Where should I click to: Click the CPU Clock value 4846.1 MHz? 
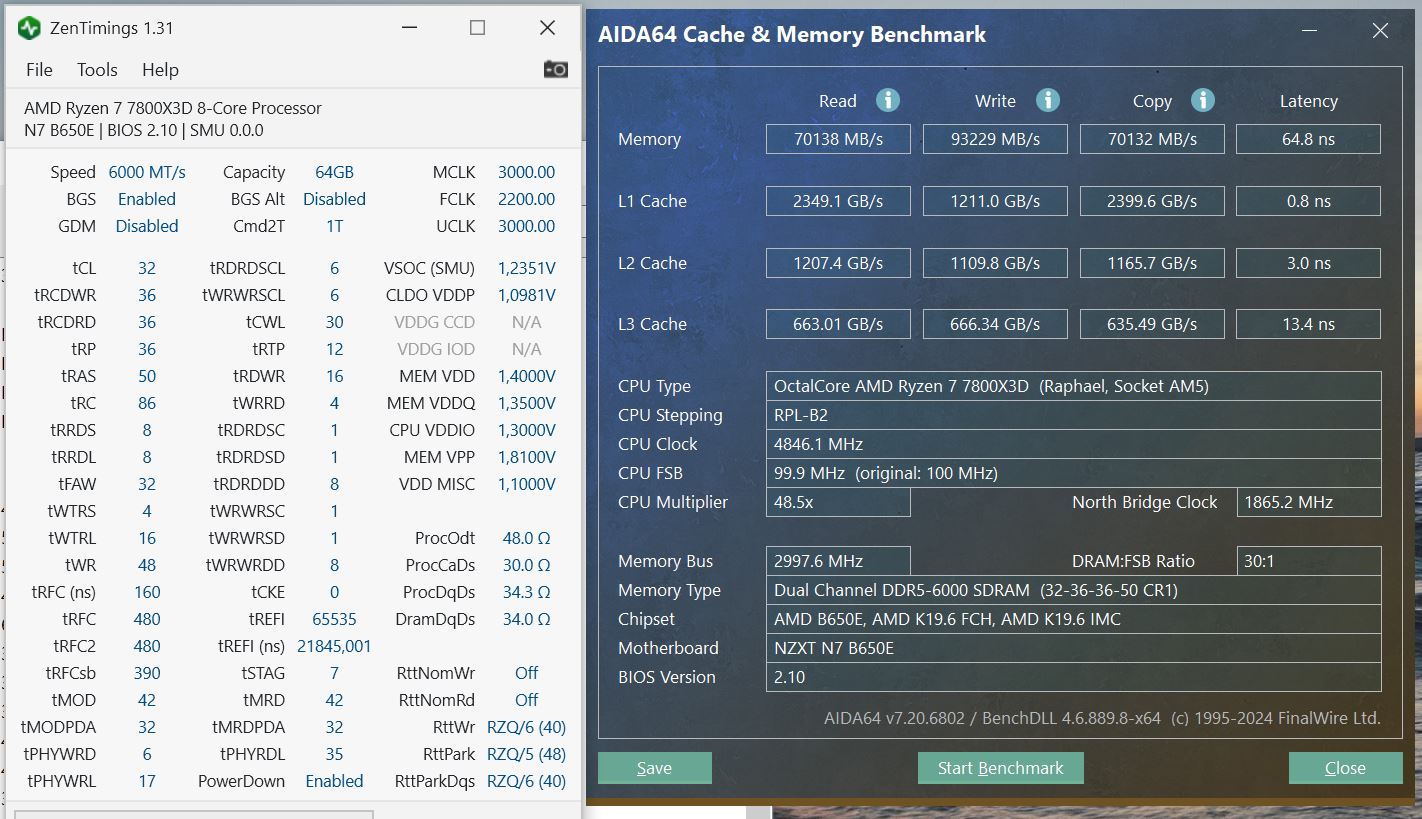coord(1073,444)
